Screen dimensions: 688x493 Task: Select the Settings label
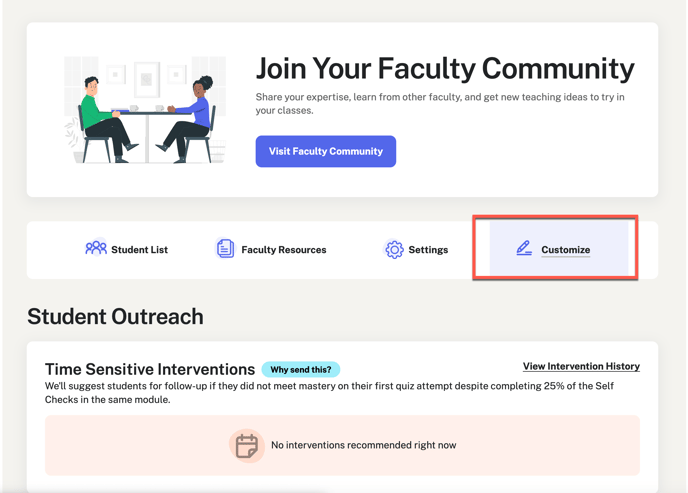[428, 250]
